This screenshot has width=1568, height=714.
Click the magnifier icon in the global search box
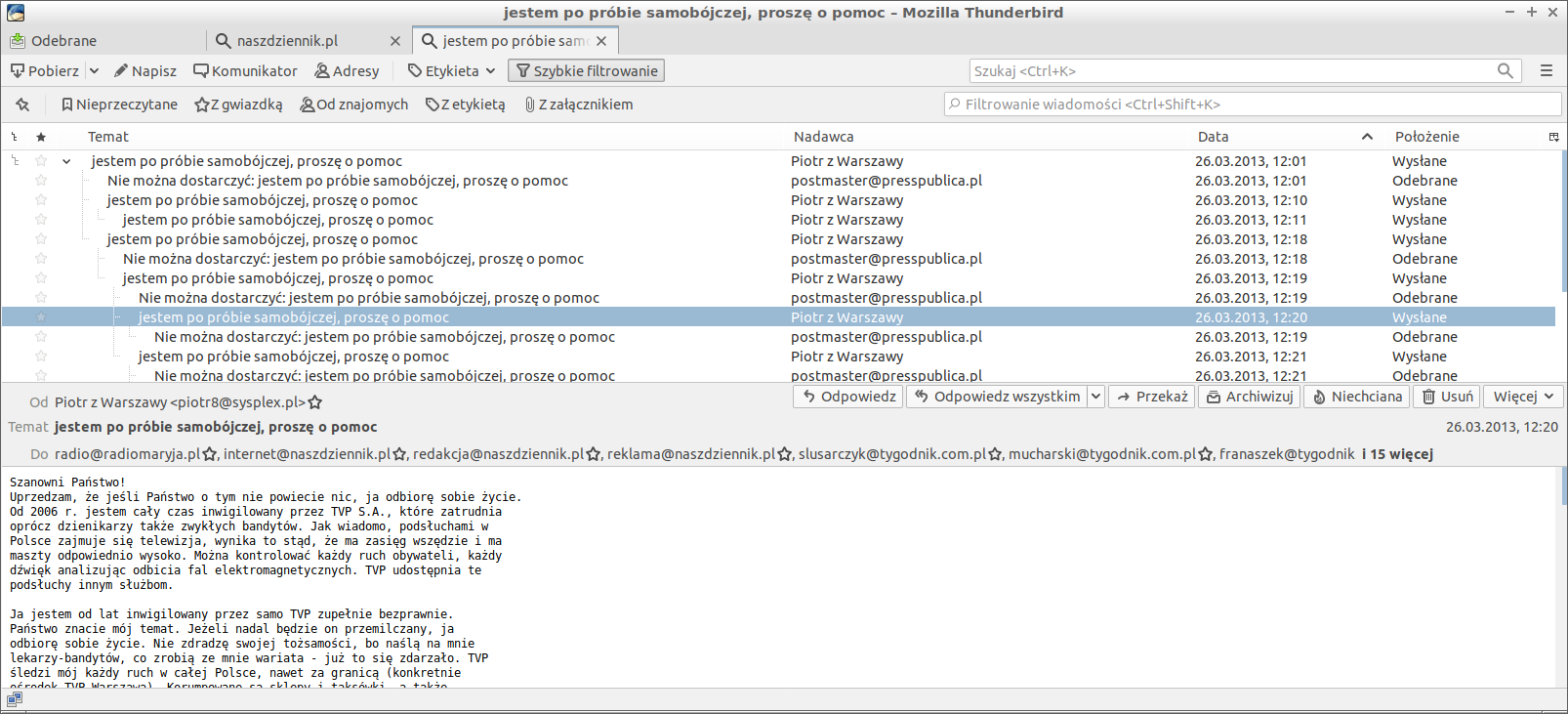[x=1505, y=71]
